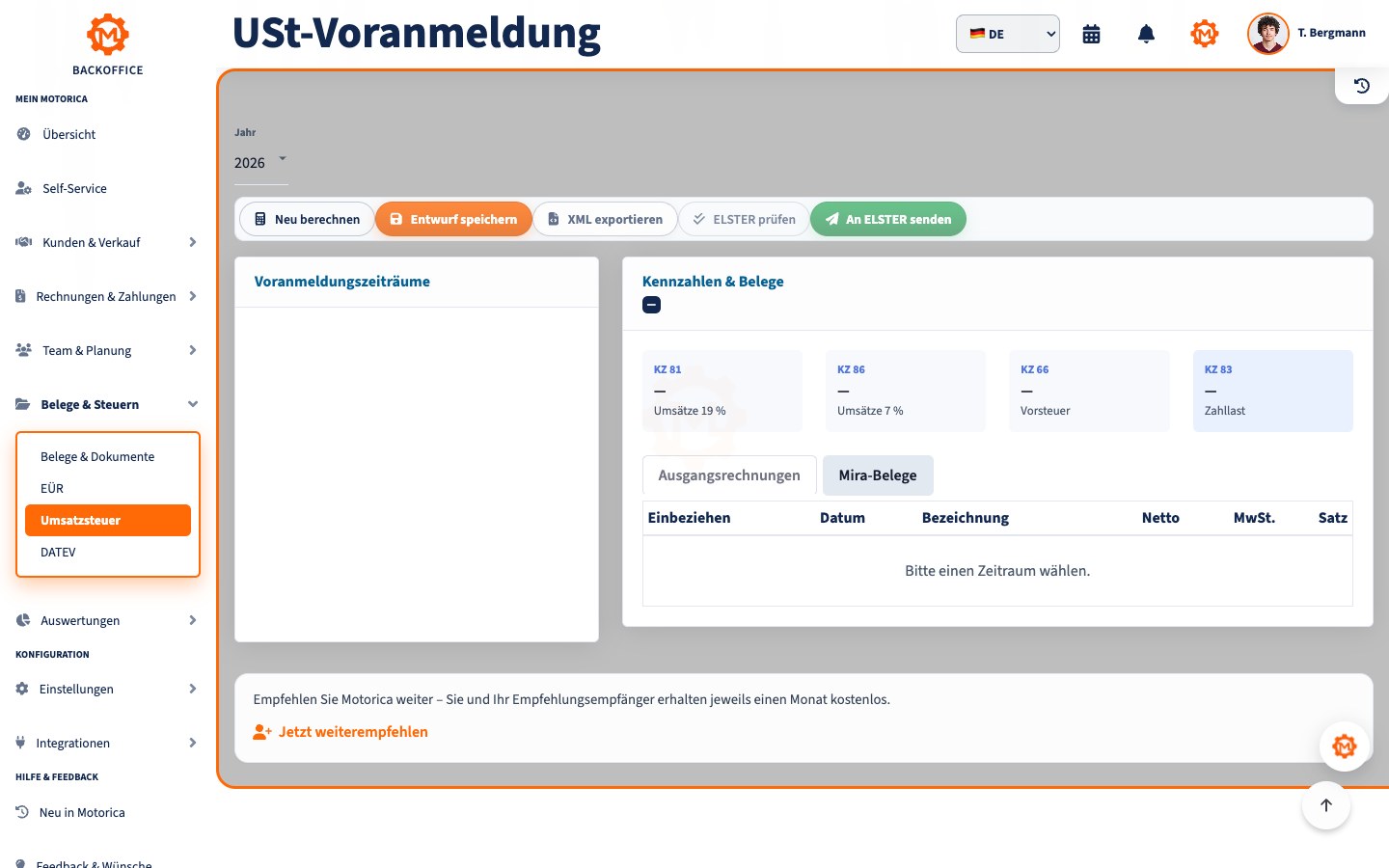Open Neu in Motorica sidebar entry
The width and height of the screenshot is (1389, 868).
pyautogui.click(x=108, y=812)
